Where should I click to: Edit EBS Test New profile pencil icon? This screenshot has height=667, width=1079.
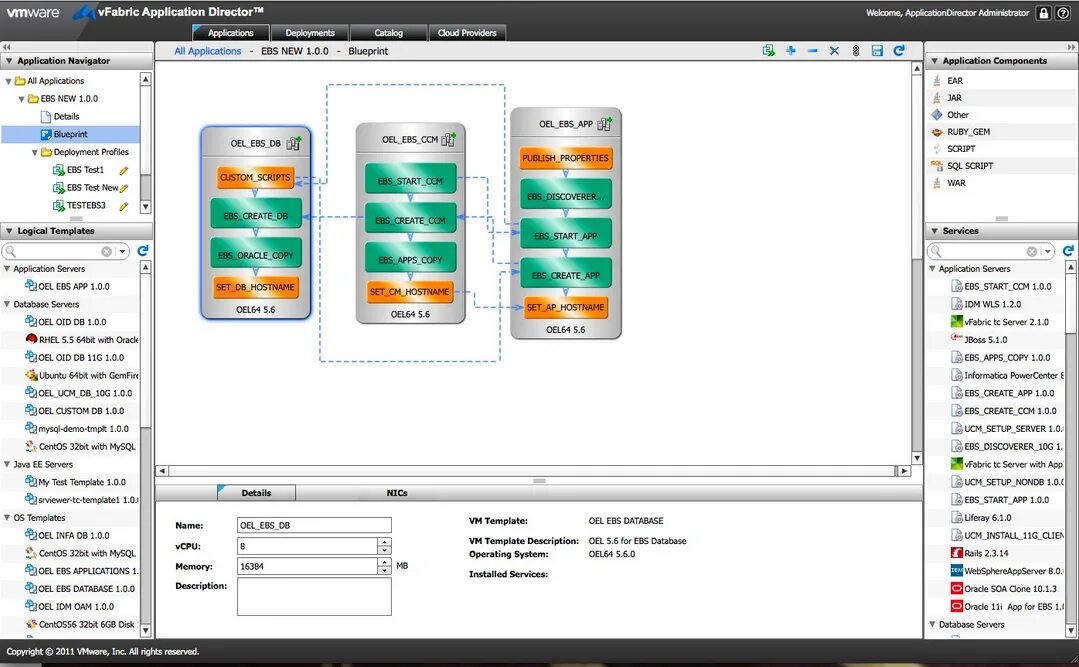click(x=124, y=188)
